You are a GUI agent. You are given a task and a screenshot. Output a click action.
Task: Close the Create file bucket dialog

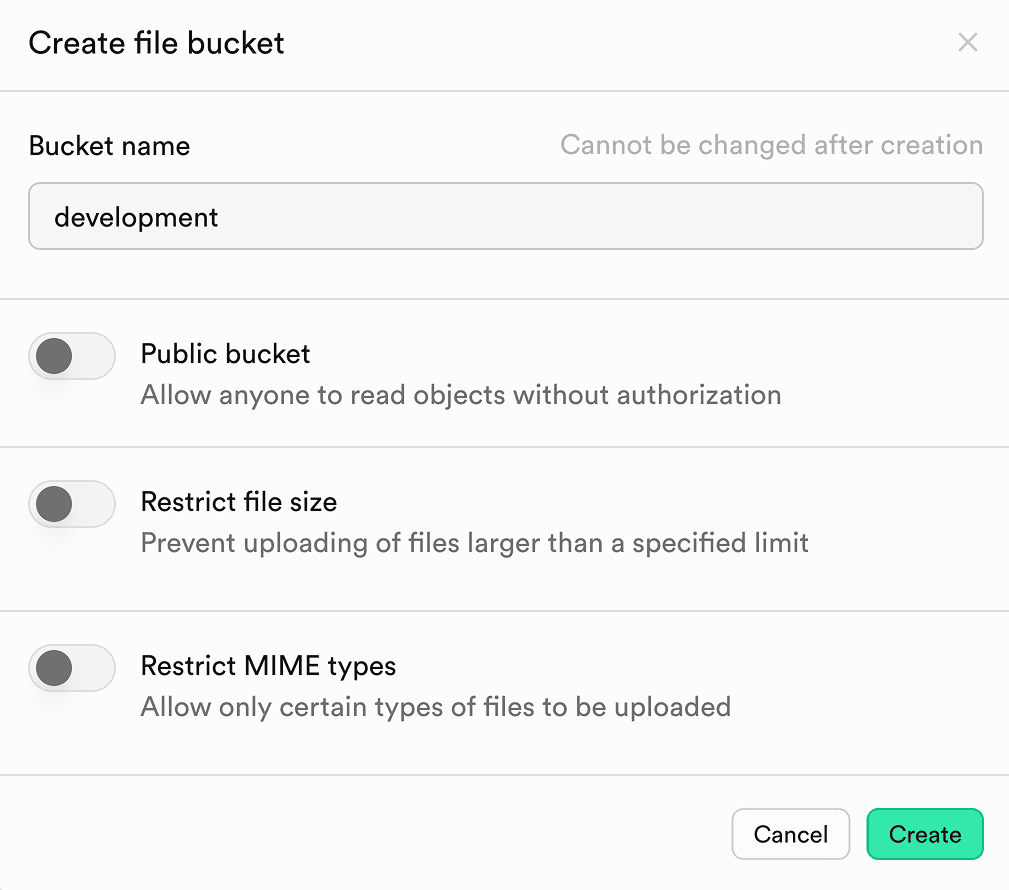967,42
